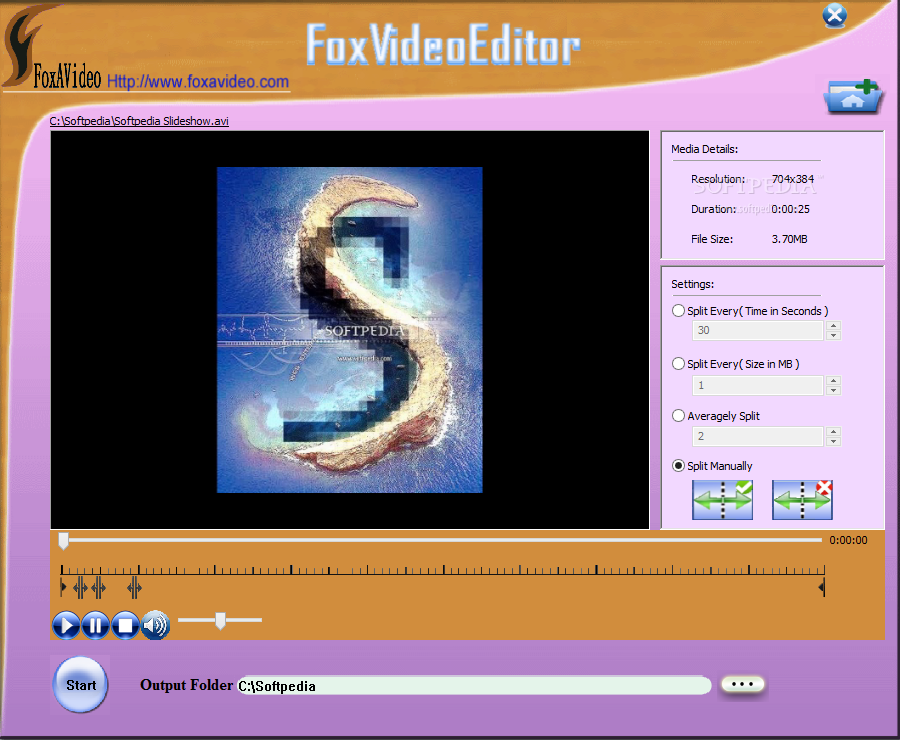Click the MB size field showing 1
The height and width of the screenshot is (740, 900).
point(758,385)
